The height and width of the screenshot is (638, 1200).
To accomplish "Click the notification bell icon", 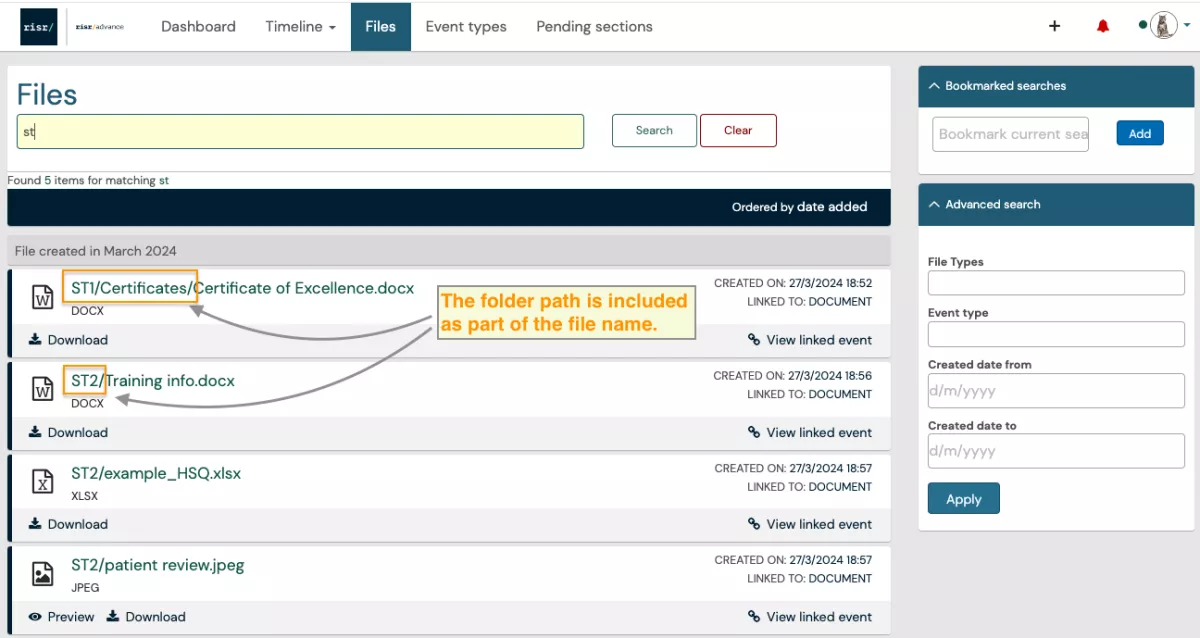I will click(x=1102, y=26).
